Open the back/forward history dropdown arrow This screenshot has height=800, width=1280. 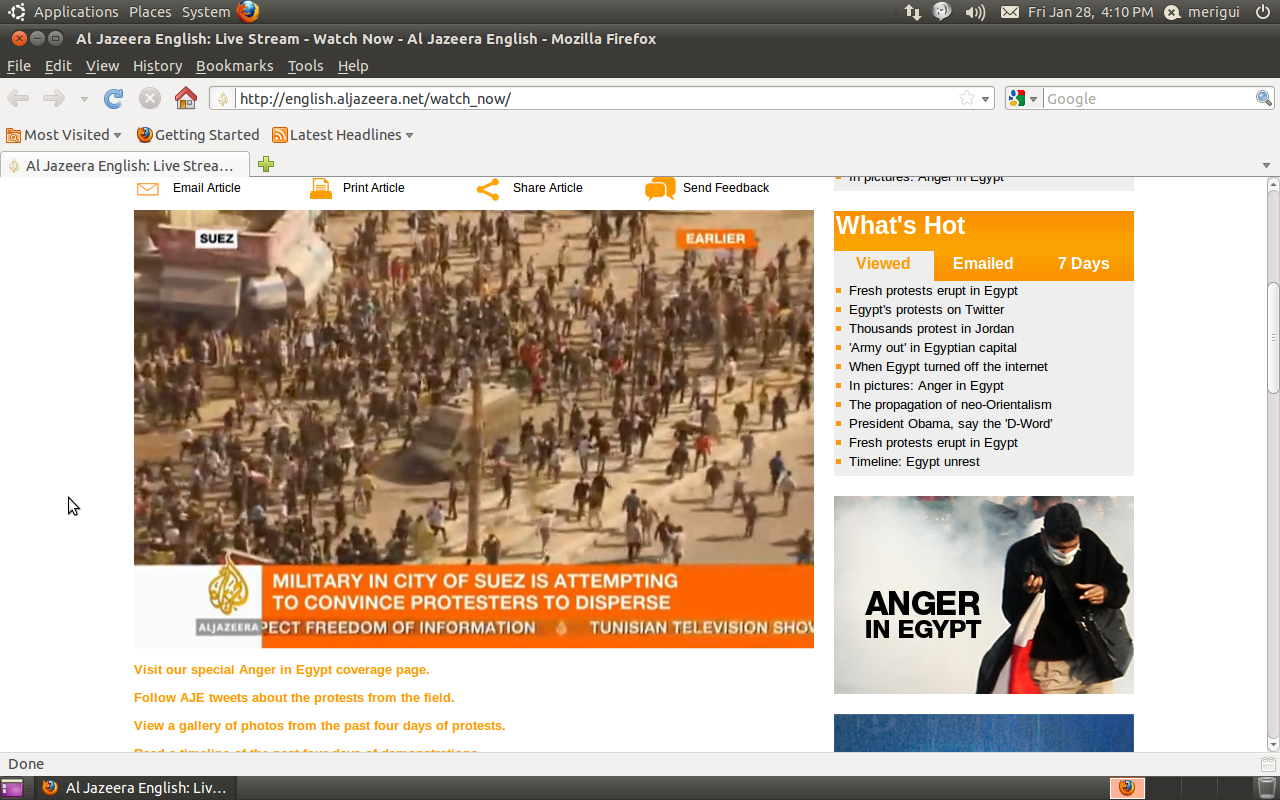(84, 99)
